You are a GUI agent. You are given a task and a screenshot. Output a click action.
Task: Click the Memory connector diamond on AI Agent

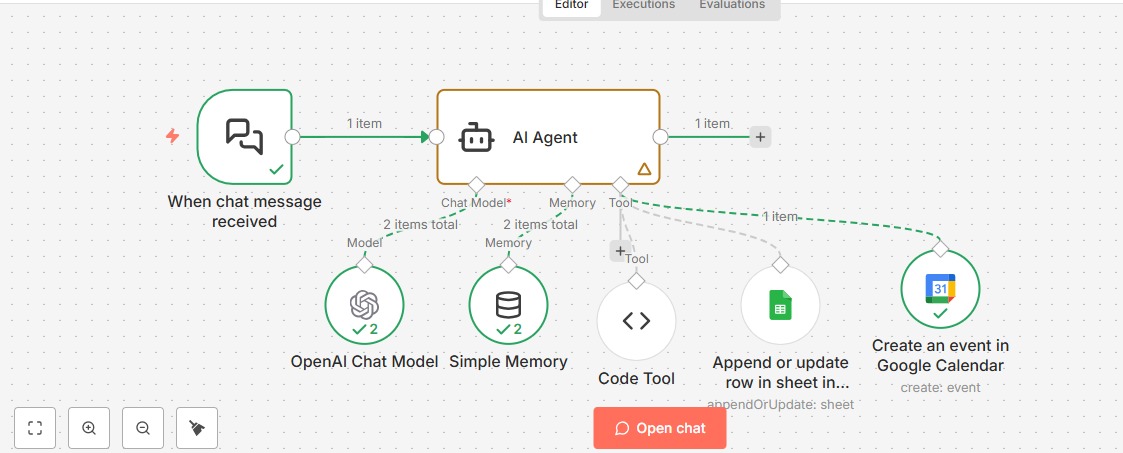tap(572, 185)
